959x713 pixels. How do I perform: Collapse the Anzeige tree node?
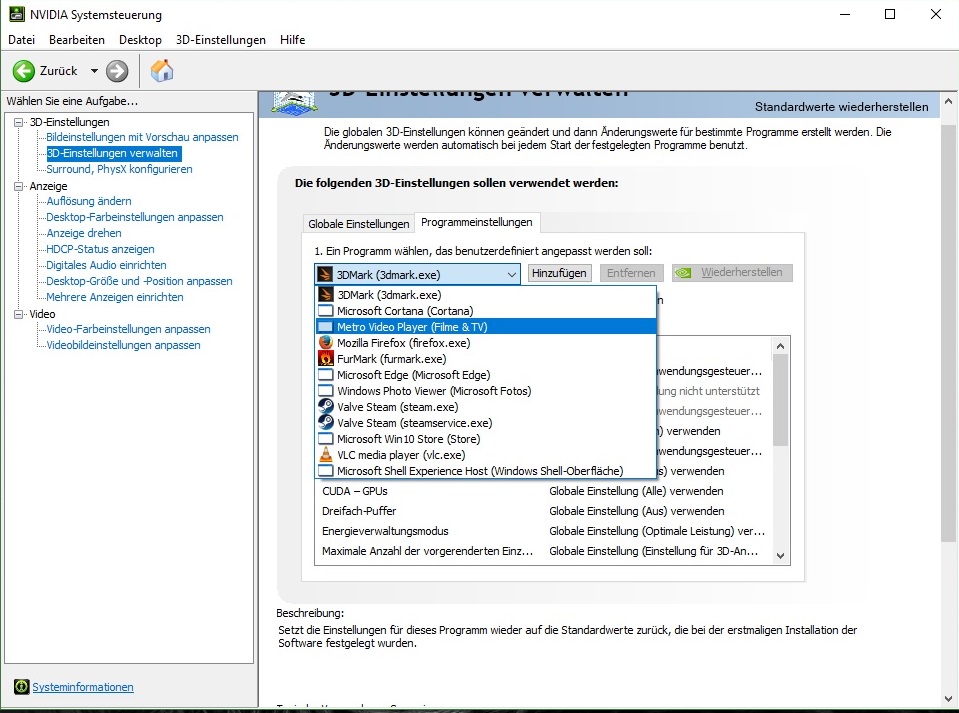pyautogui.click(x=18, y=186)
